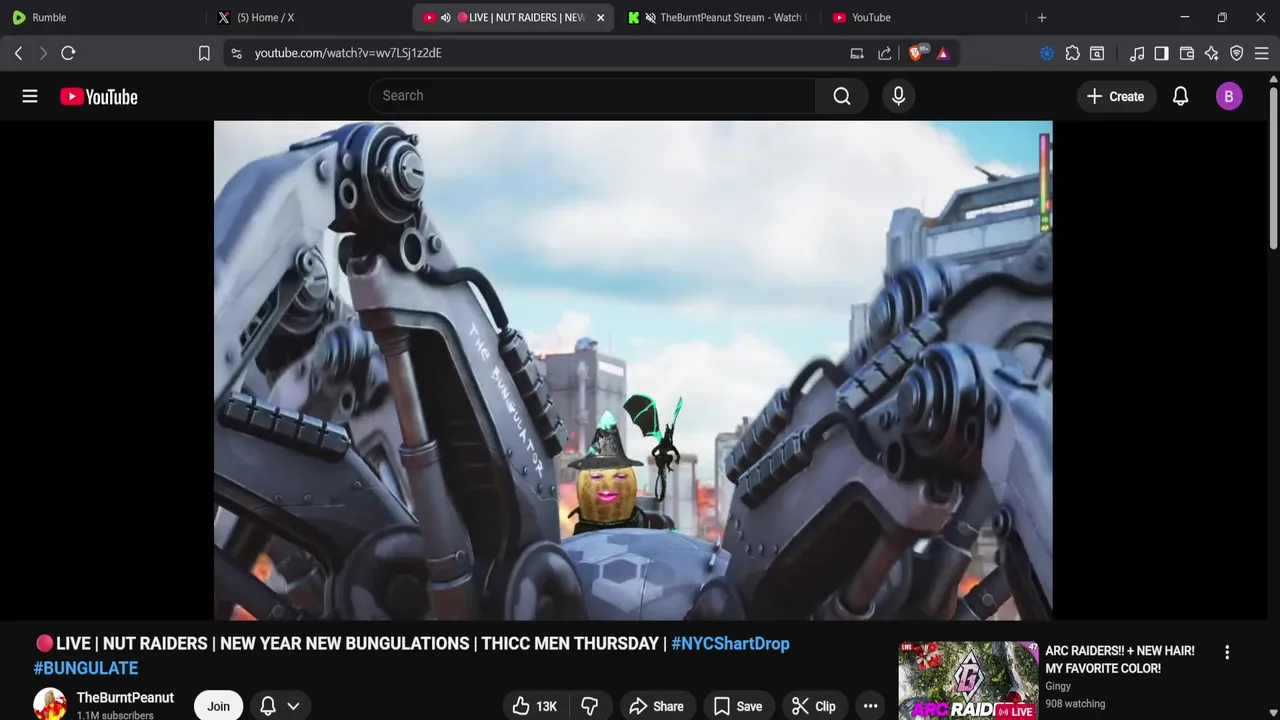Open Brave Shields lion icon
The height and width of the screenshot is (720, 1280).
click(x=916, y=53)
